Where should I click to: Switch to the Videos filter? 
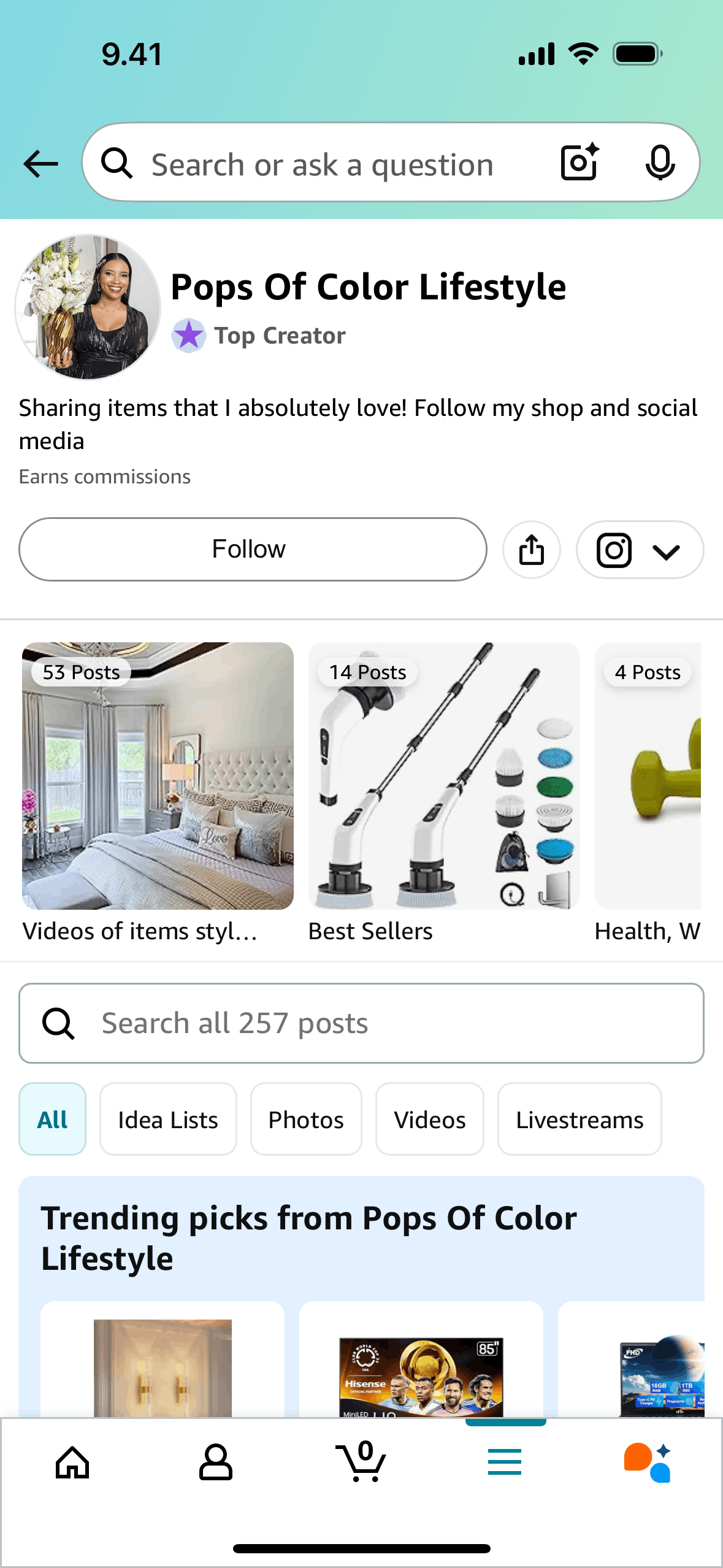click(x=429, y=1120)
